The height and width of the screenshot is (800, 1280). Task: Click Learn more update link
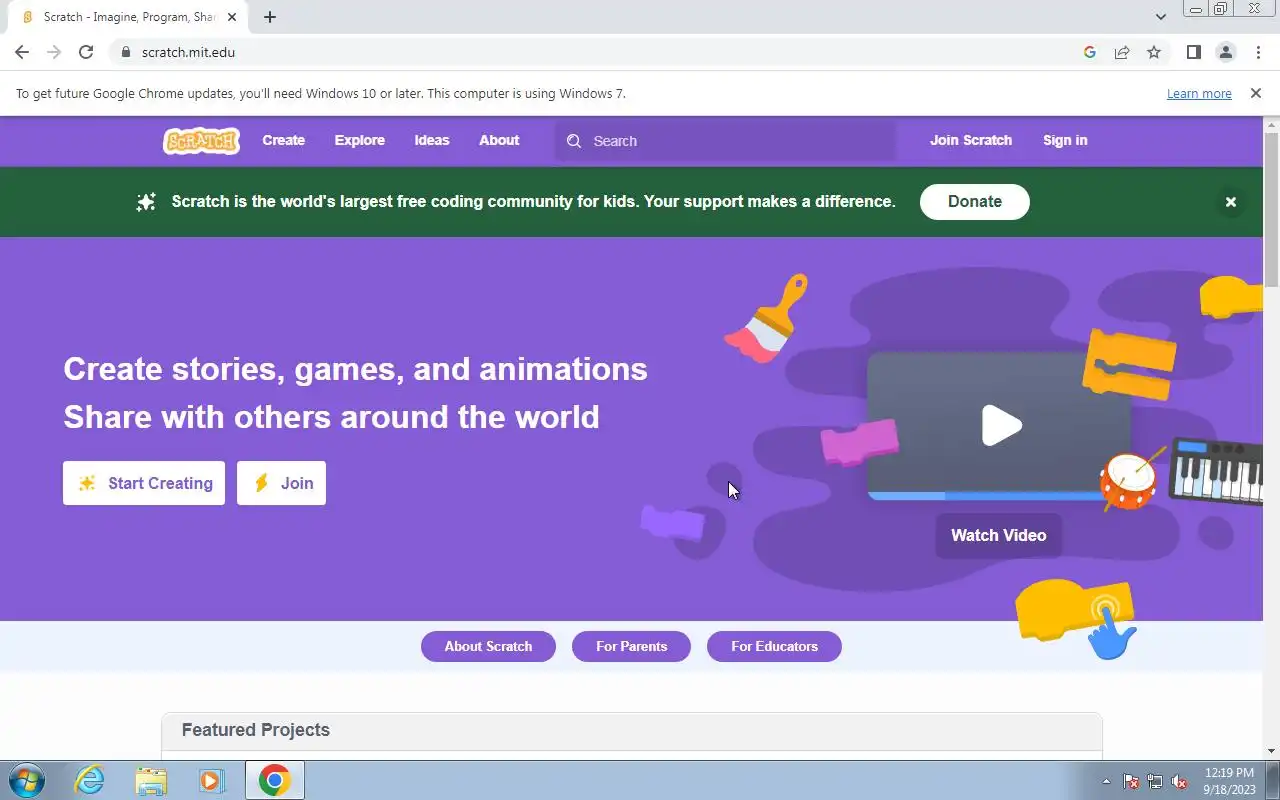pos(1199,93)
